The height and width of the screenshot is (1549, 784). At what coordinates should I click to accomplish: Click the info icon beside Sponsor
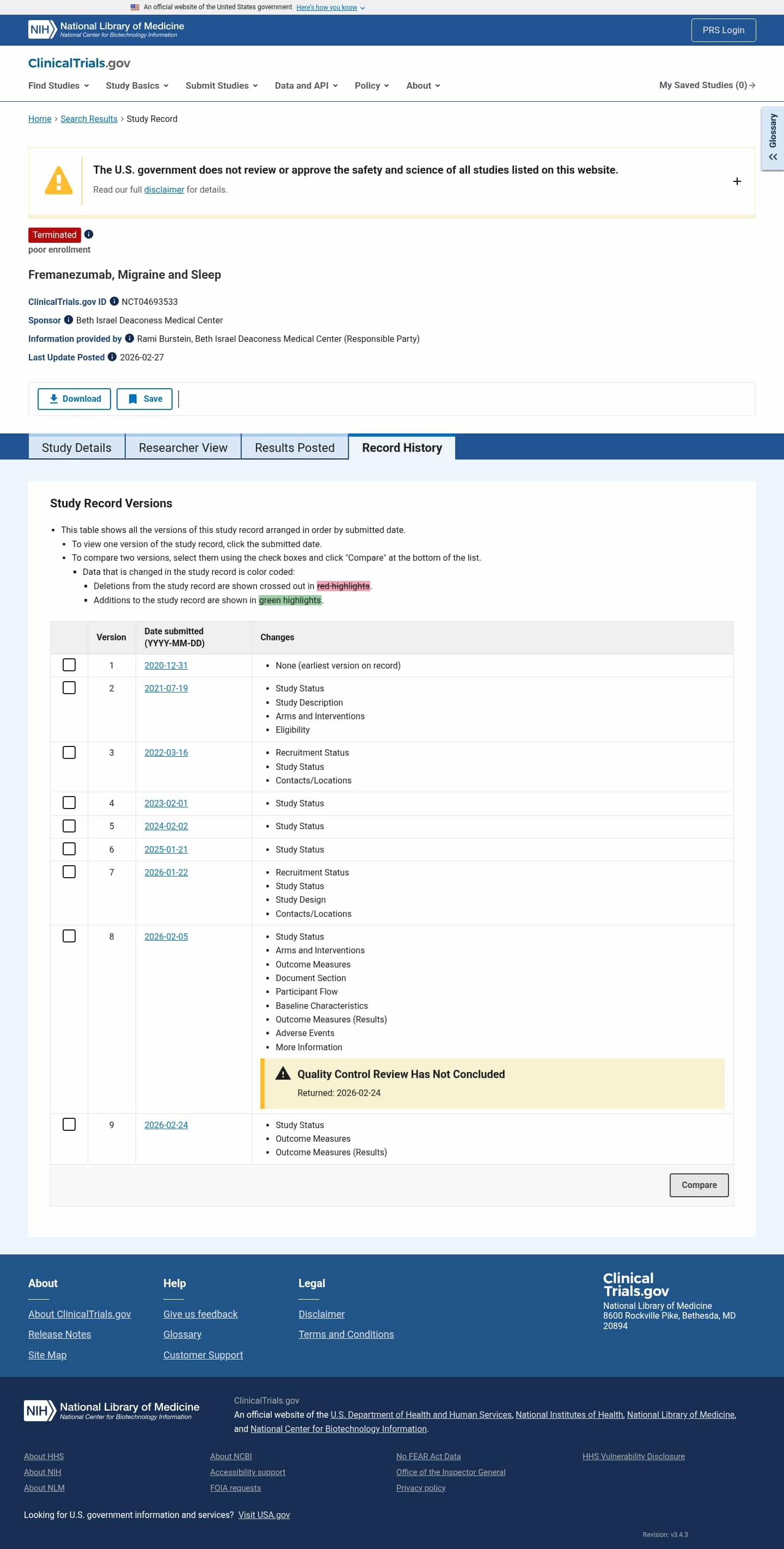69,320
